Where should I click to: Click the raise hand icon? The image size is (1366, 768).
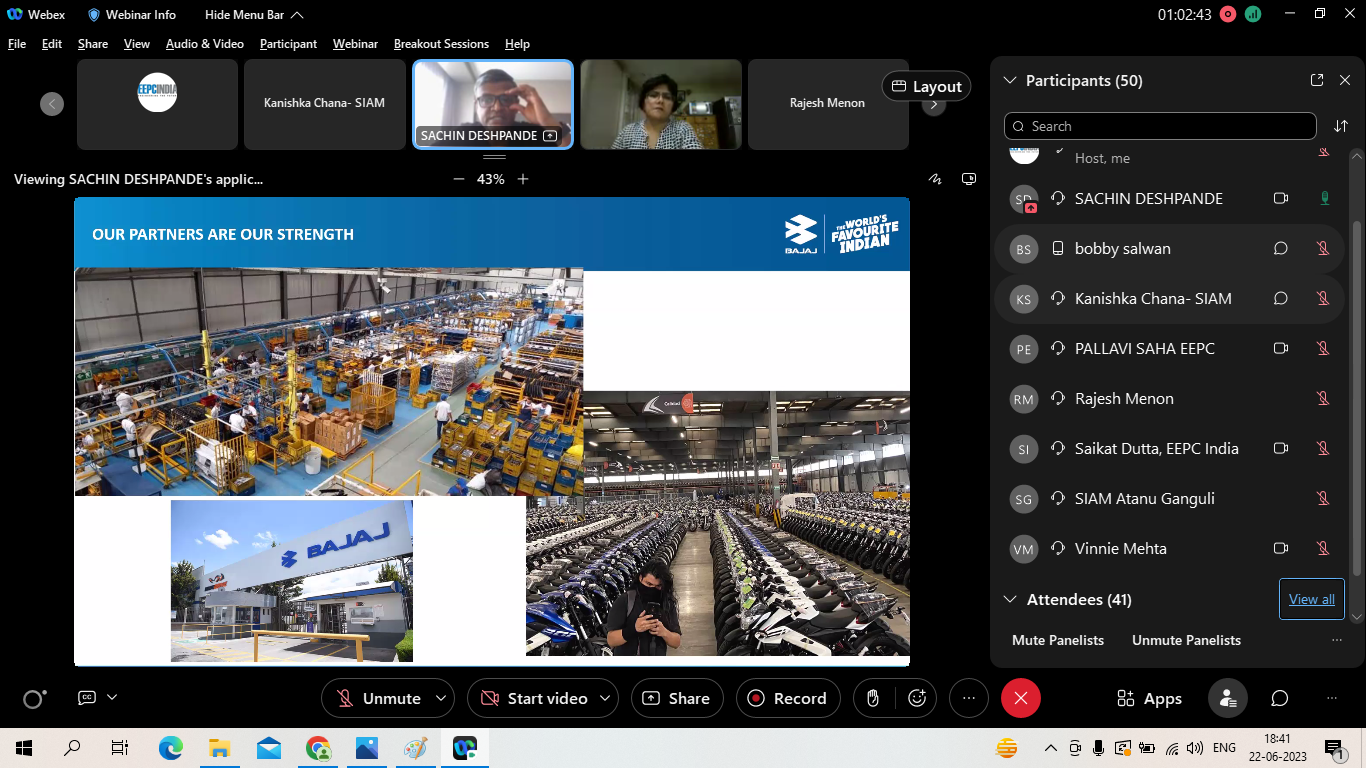coord(873,698)
